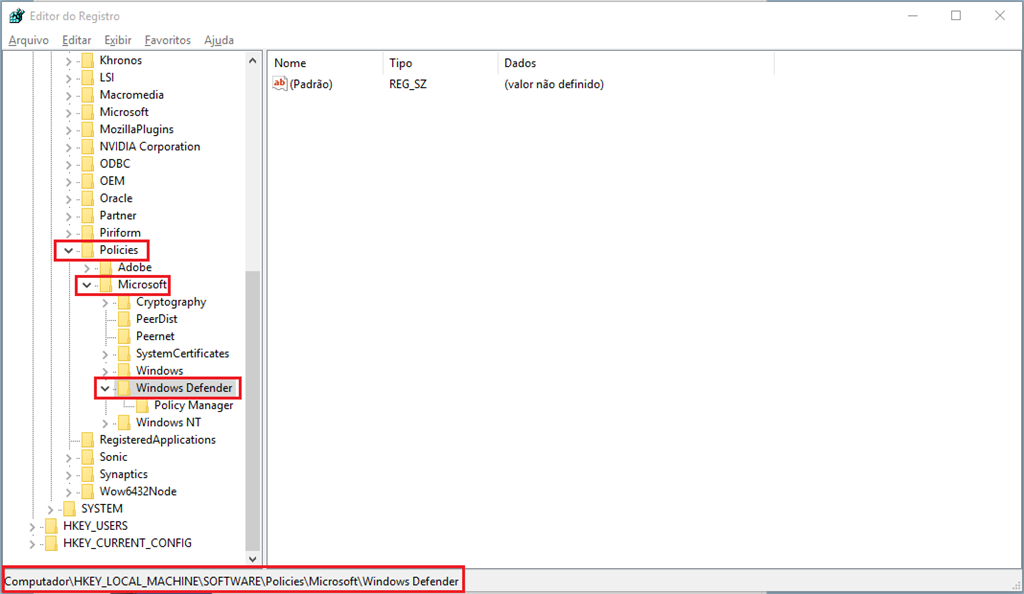This screenshot has height=594, width=1024.
Task: Expand the Wow6432Node key
Action: tap(68, 492)
